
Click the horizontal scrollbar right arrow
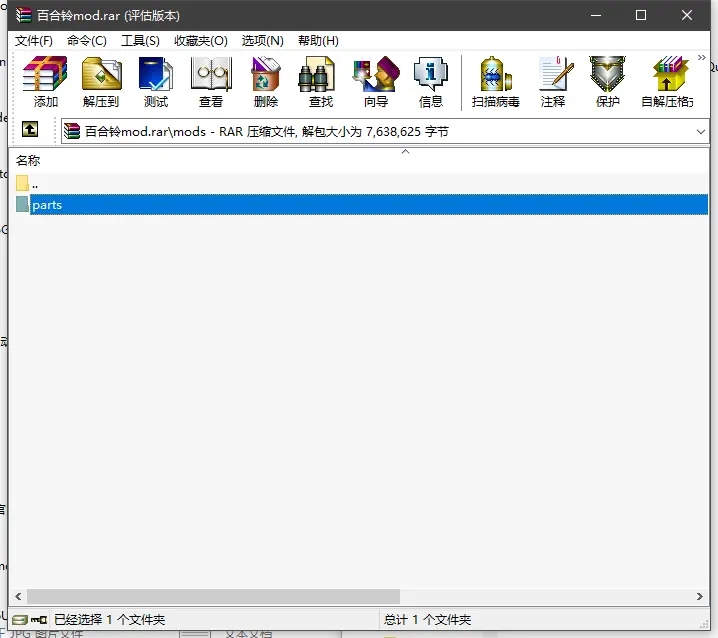point(700,596)
